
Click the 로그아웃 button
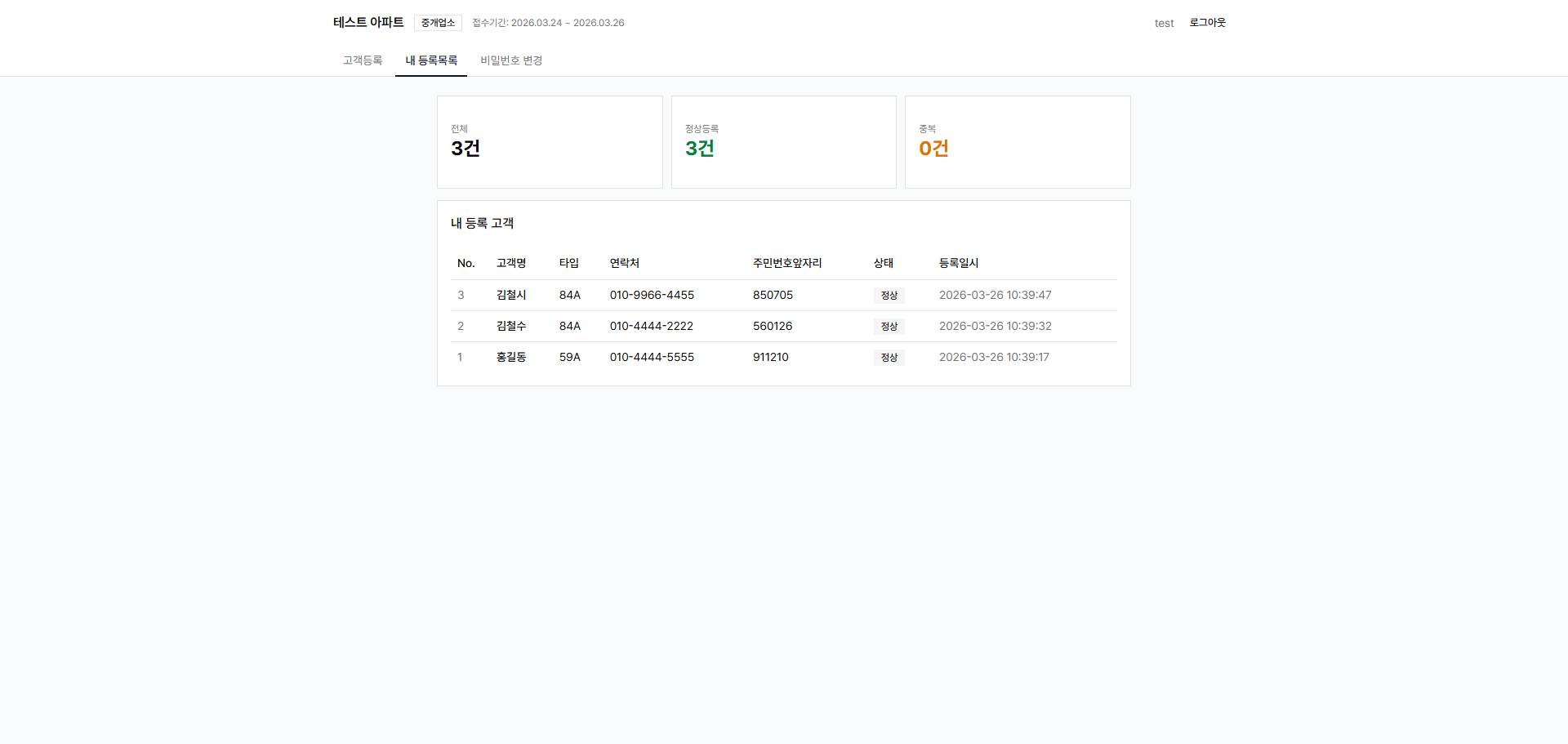[x=1207, y=22]
